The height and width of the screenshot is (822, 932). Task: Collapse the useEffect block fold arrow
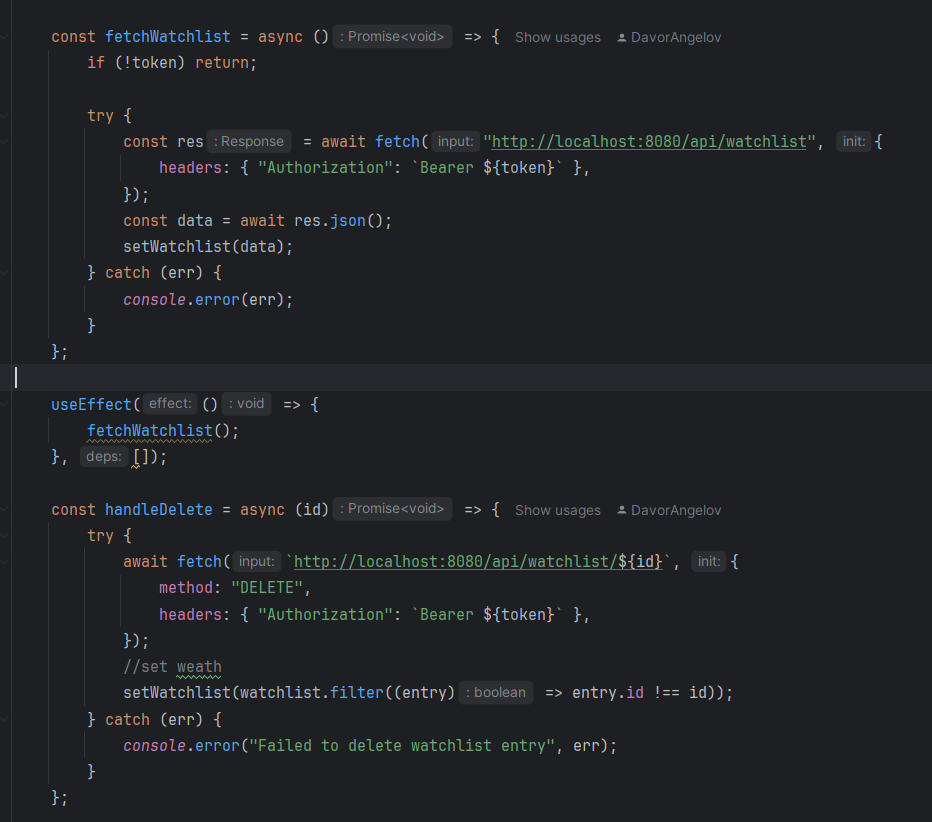(x=6, y=404)
